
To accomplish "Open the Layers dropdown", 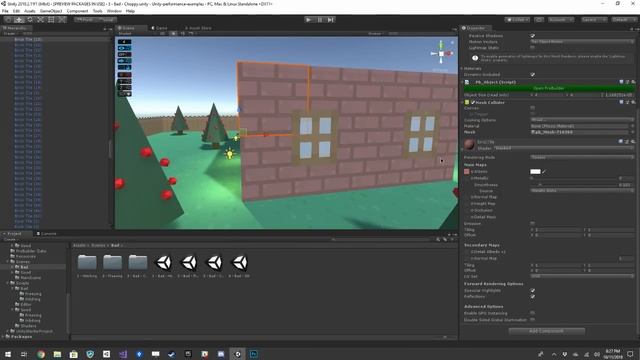I will coord(594,20).
